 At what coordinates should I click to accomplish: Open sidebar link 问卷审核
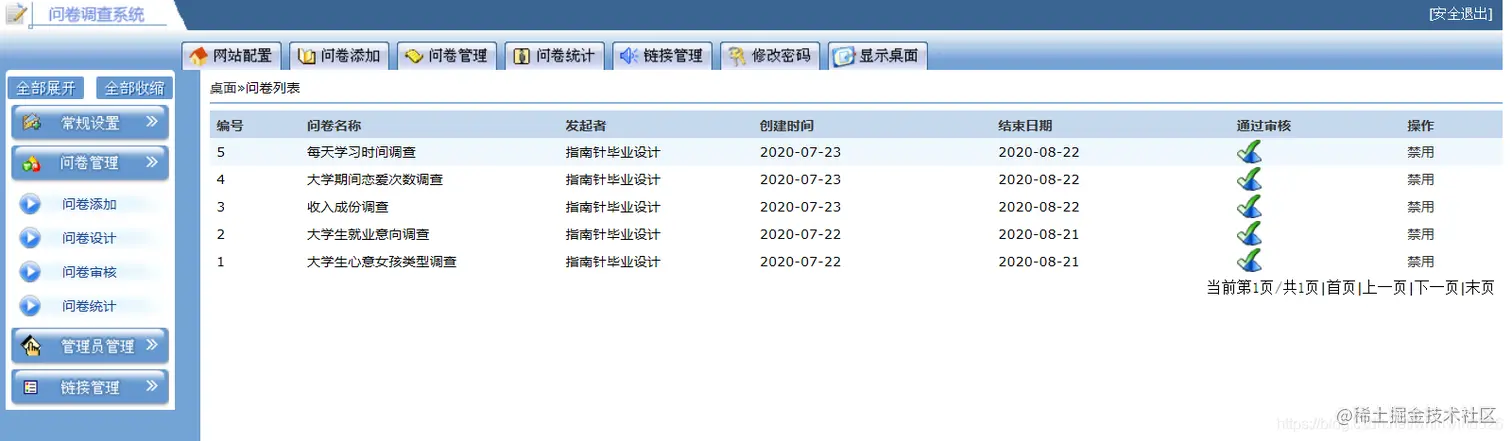pyautogui.click(x=89, y=272)
